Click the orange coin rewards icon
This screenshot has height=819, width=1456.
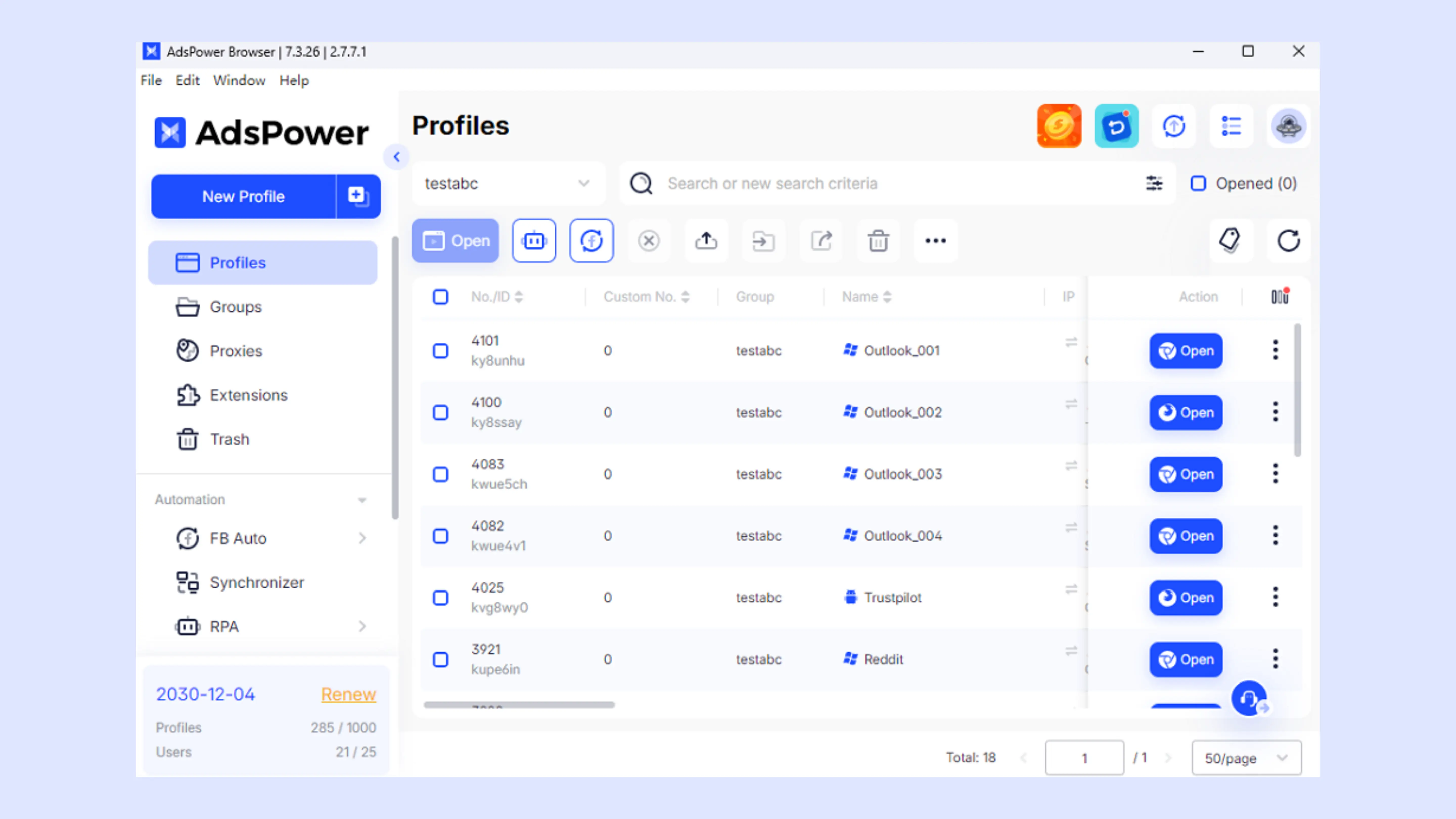[x=1059, y=126]
